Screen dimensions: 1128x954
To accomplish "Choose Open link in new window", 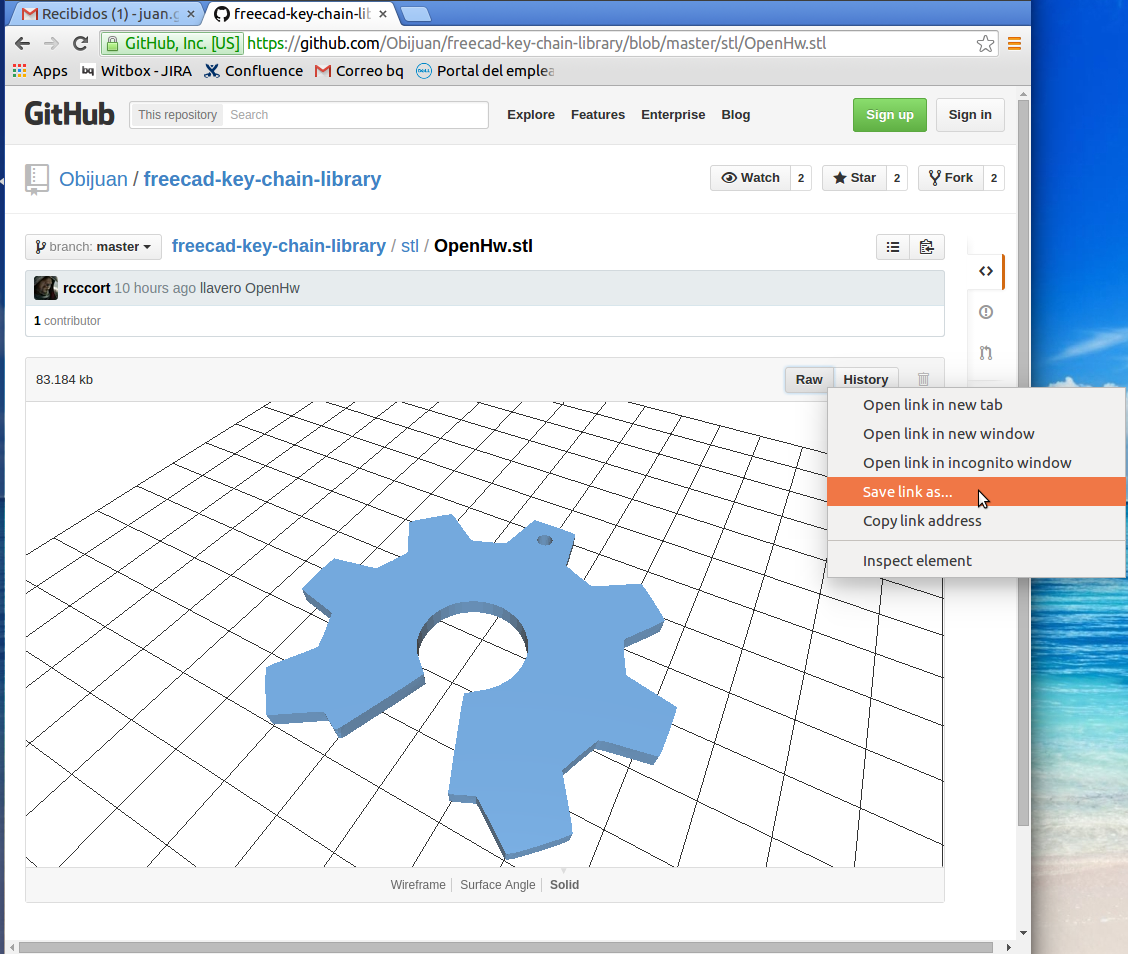I will (x=977, y=434).
